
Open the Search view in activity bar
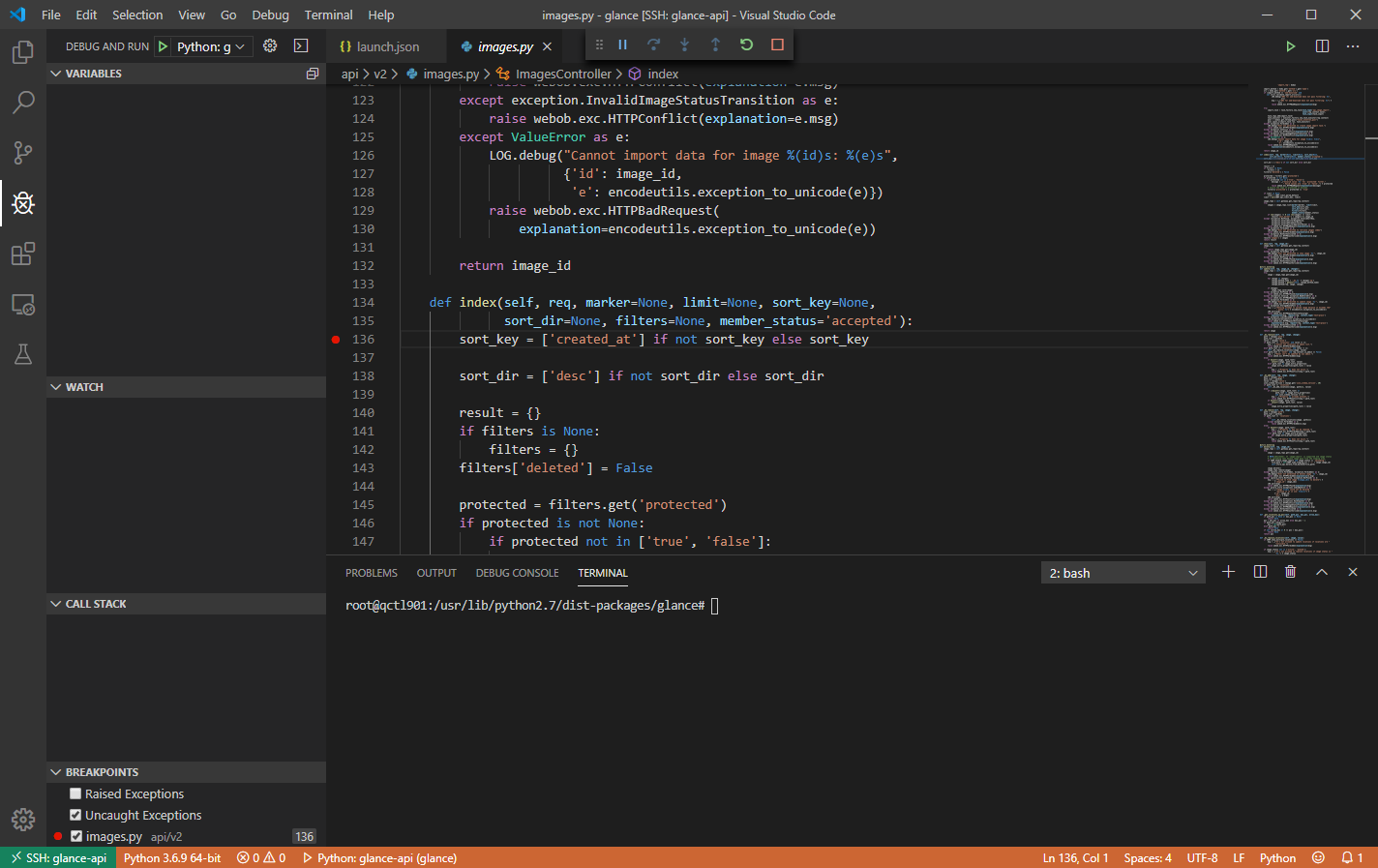point(23,102)
